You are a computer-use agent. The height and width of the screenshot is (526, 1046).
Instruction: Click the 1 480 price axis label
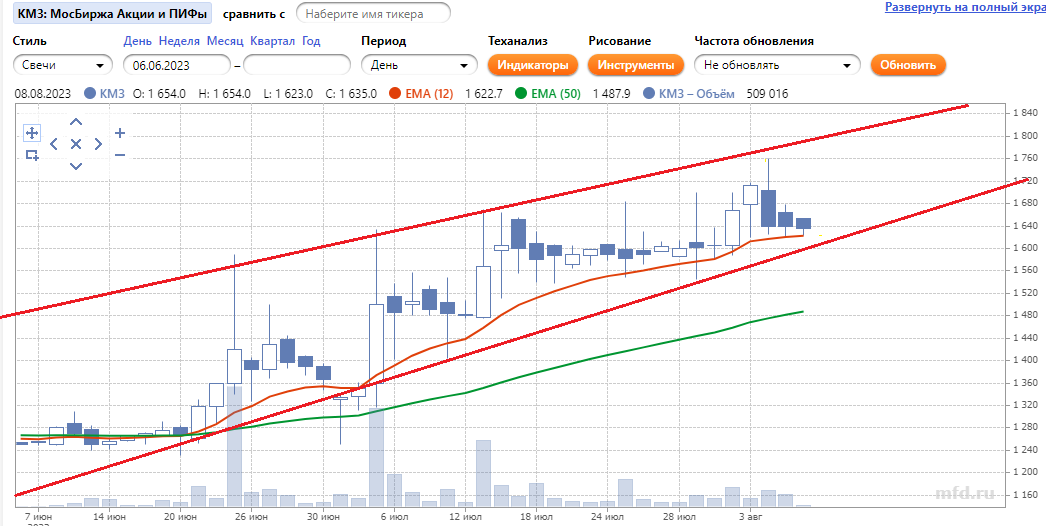point(1025,315)
